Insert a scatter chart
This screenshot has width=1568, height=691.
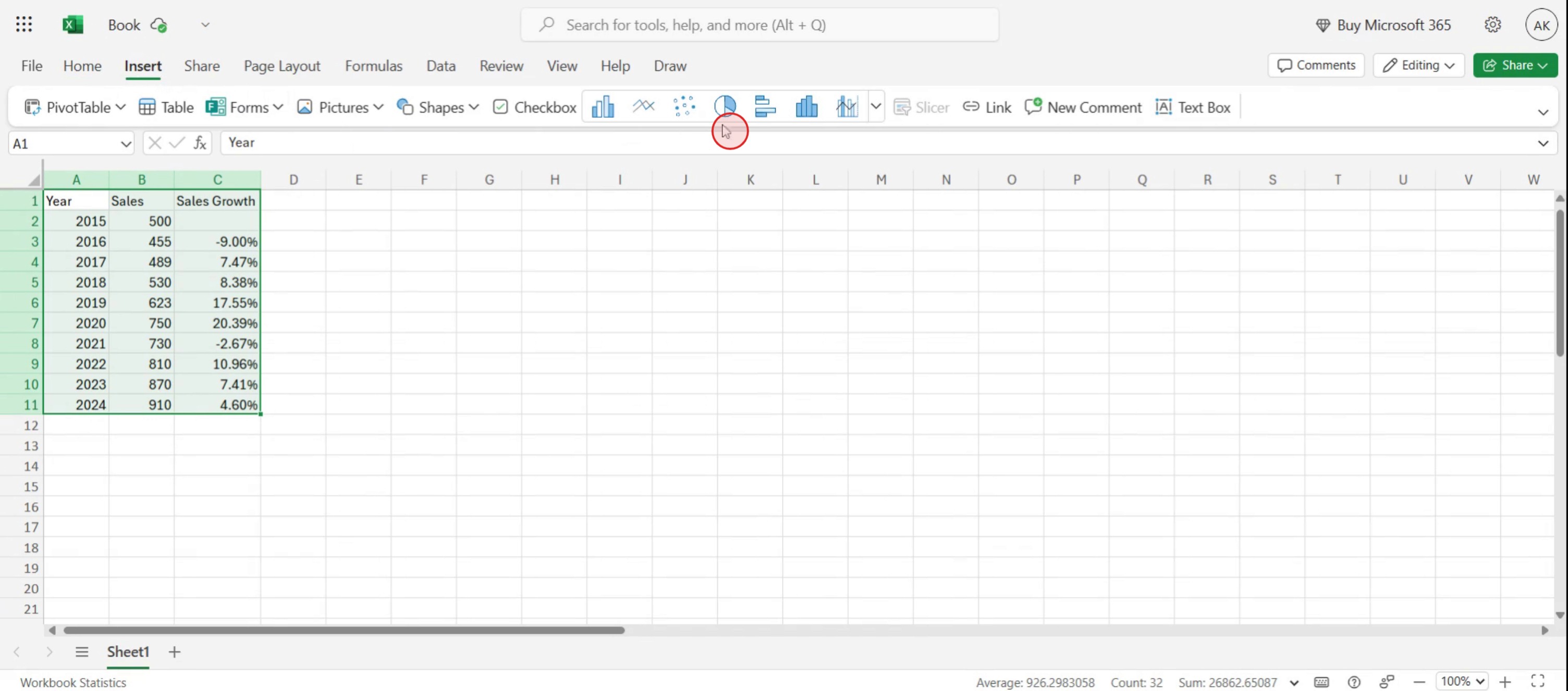tap(684, 107)
